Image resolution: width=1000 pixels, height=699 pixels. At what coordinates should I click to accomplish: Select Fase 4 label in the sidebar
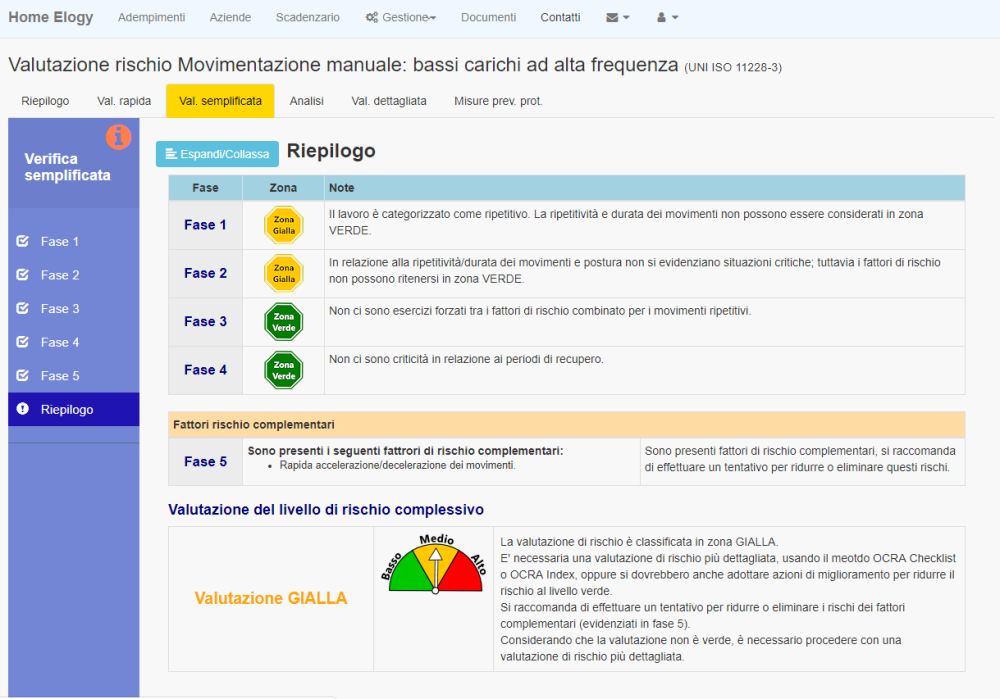tap(60, 342)
